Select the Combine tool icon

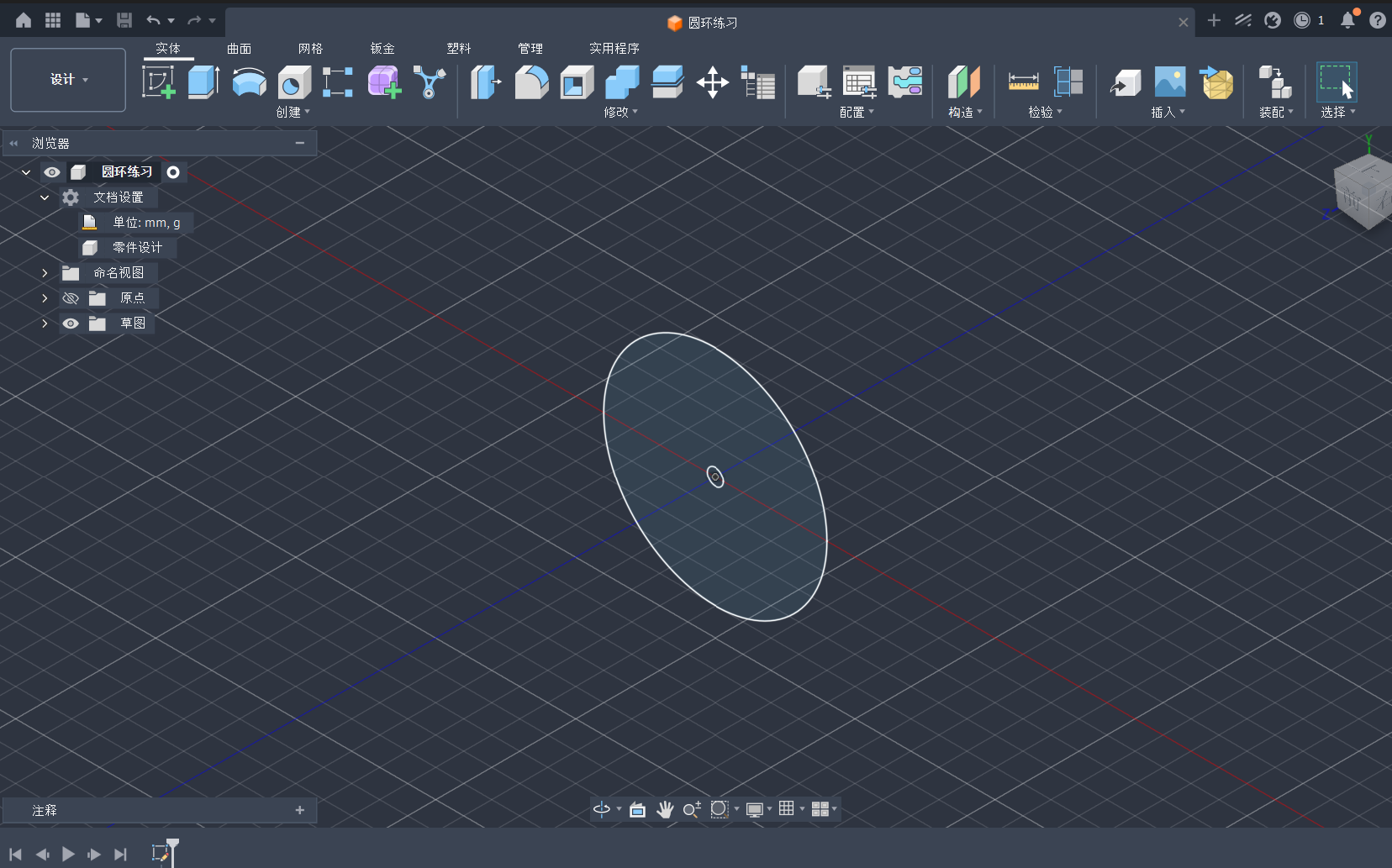(622, 82)
